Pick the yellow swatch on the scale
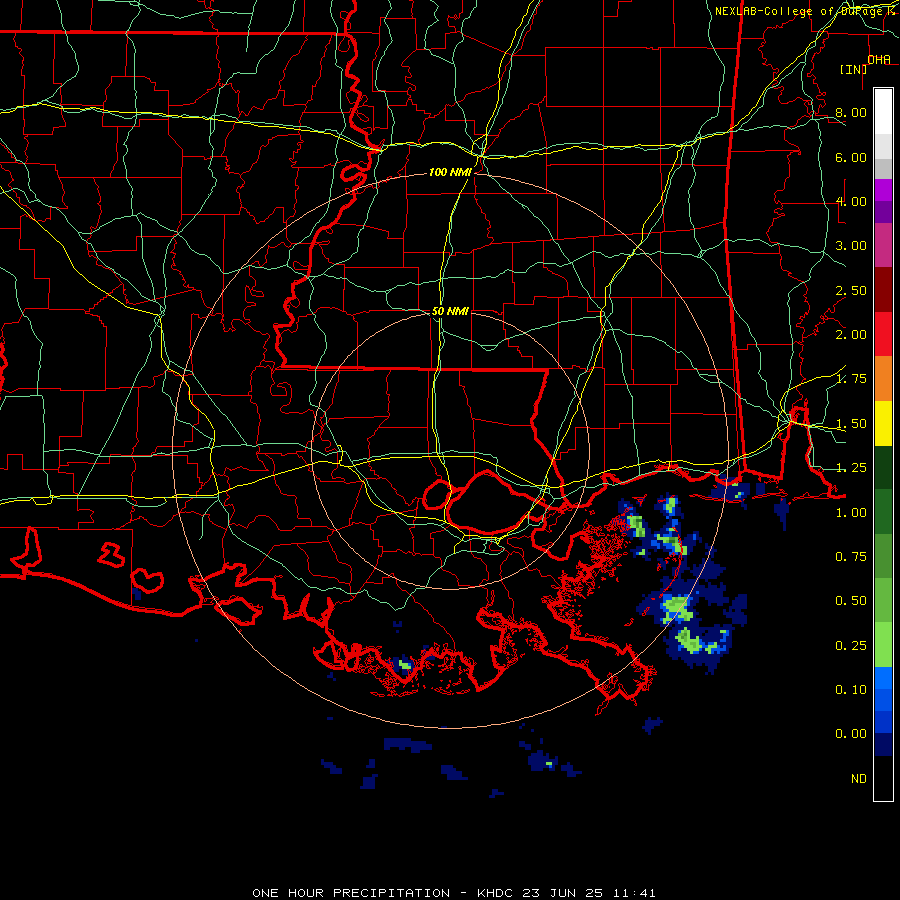Image resolution: width=900 pixels, height=900 pixels. 883,423
